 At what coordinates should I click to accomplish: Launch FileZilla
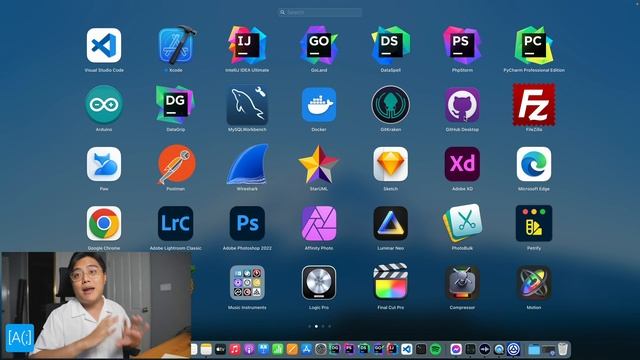534,104
